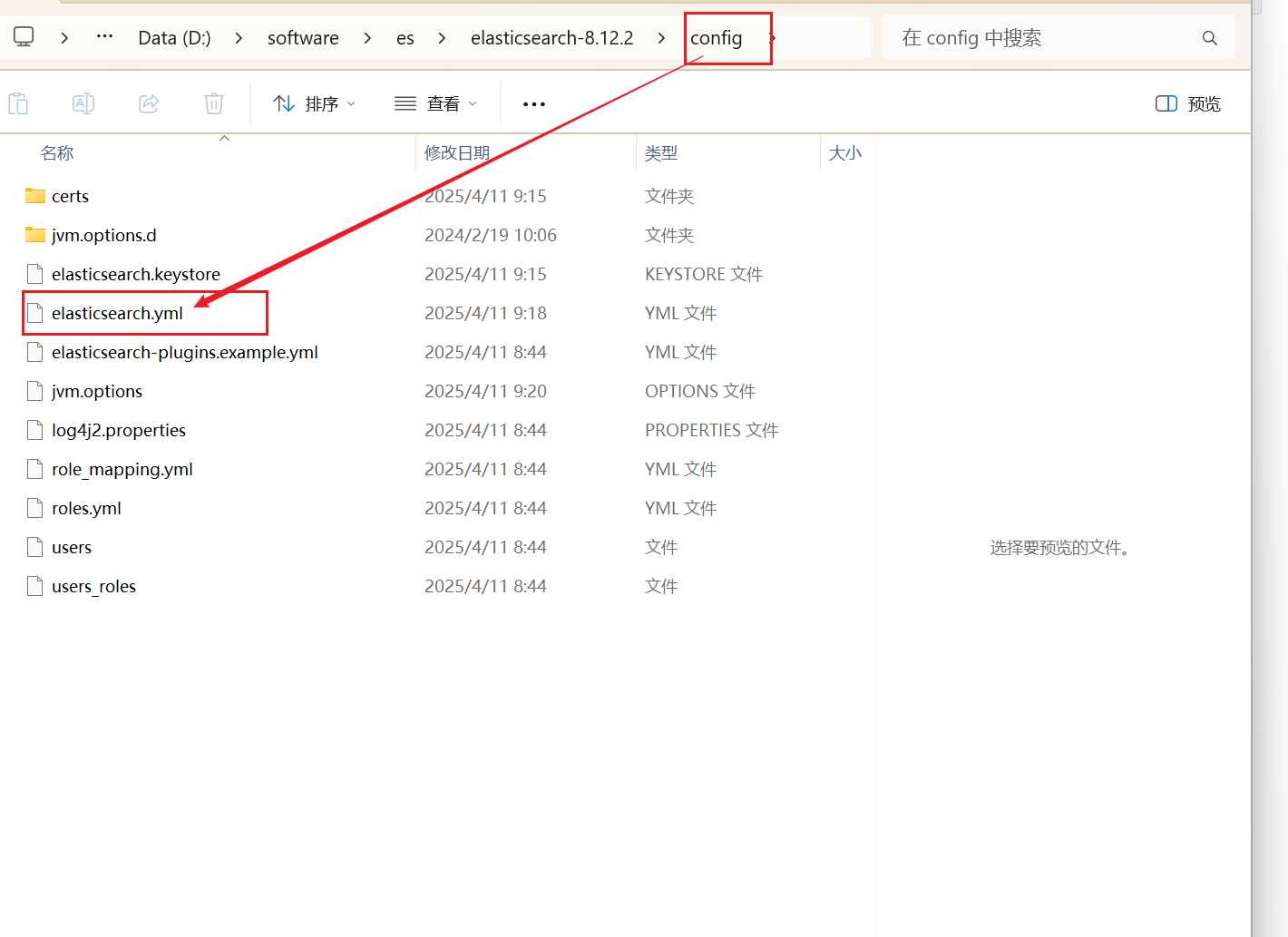Show hidden breadcrumb folders via ellipsis
The image size is (1288, 937).
click(105, 37)
